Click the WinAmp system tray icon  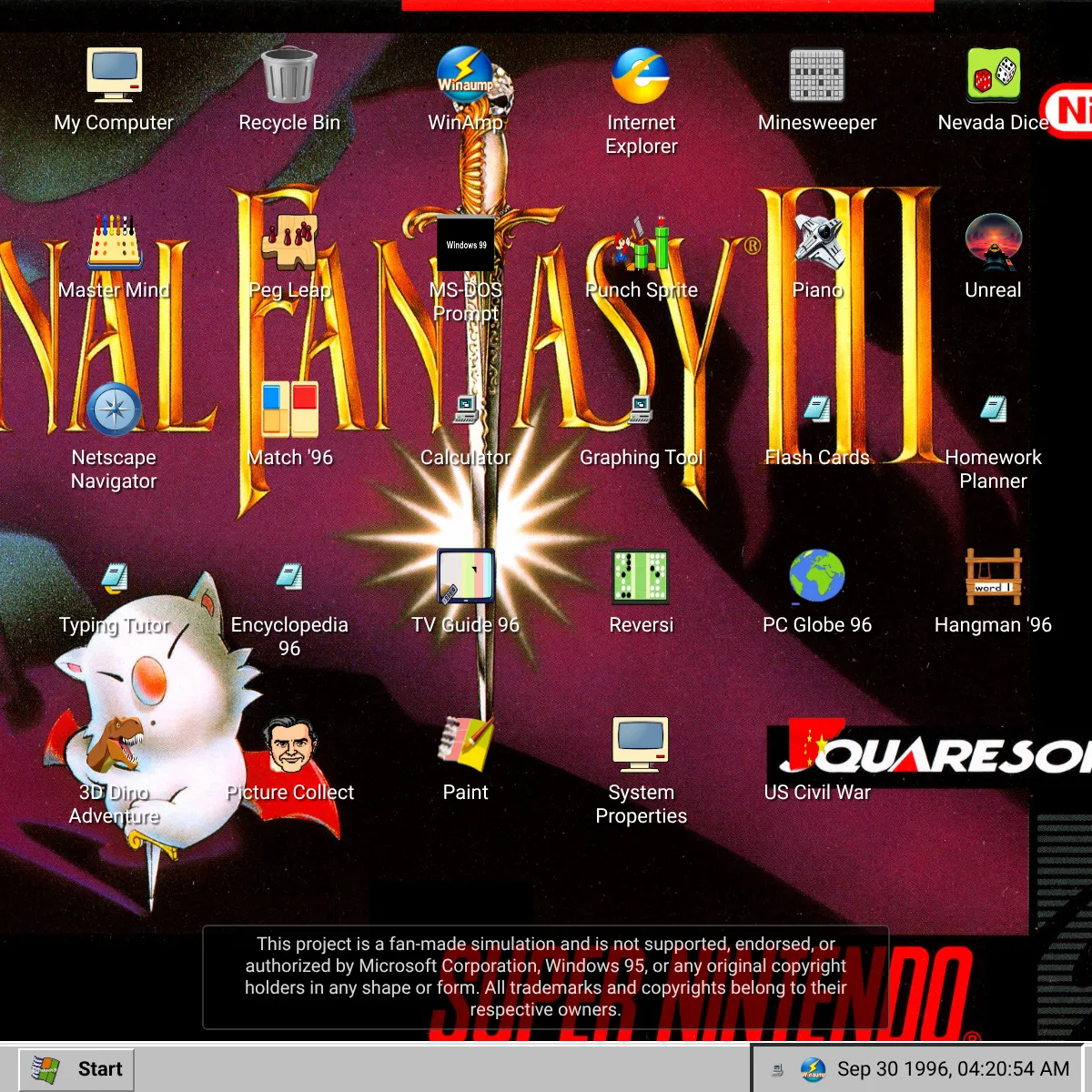pyautogui.click(x=813, y=1069)
